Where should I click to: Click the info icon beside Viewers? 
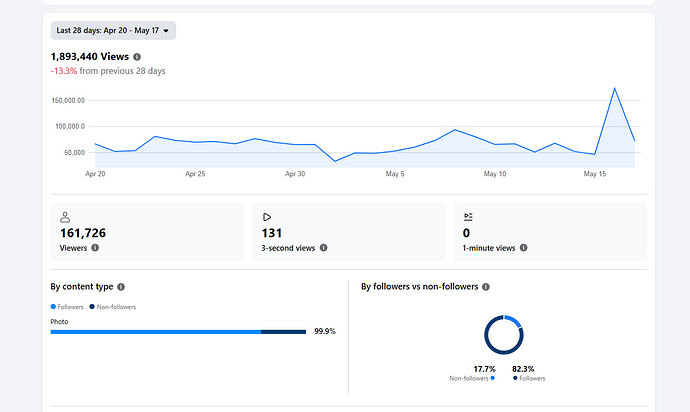tap(95, 248)
